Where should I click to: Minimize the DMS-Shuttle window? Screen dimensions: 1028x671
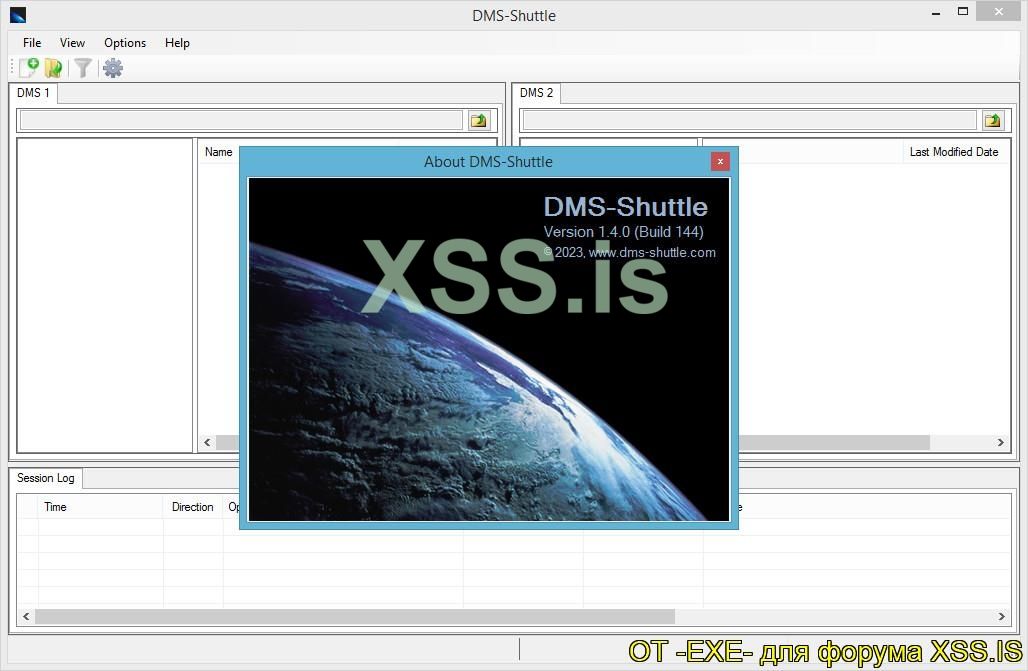[936, 12]
